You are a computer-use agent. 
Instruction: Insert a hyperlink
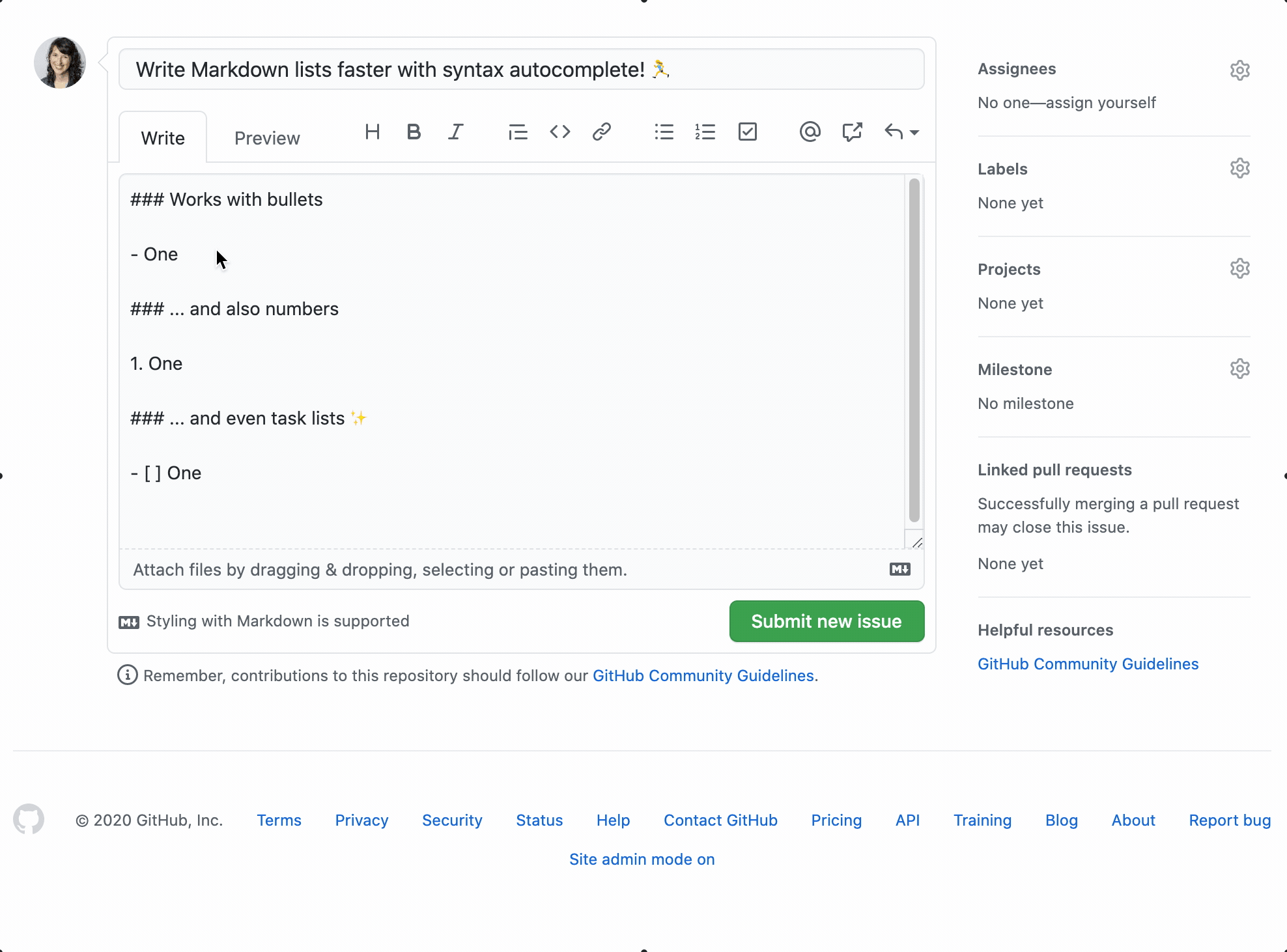[601, 132]
